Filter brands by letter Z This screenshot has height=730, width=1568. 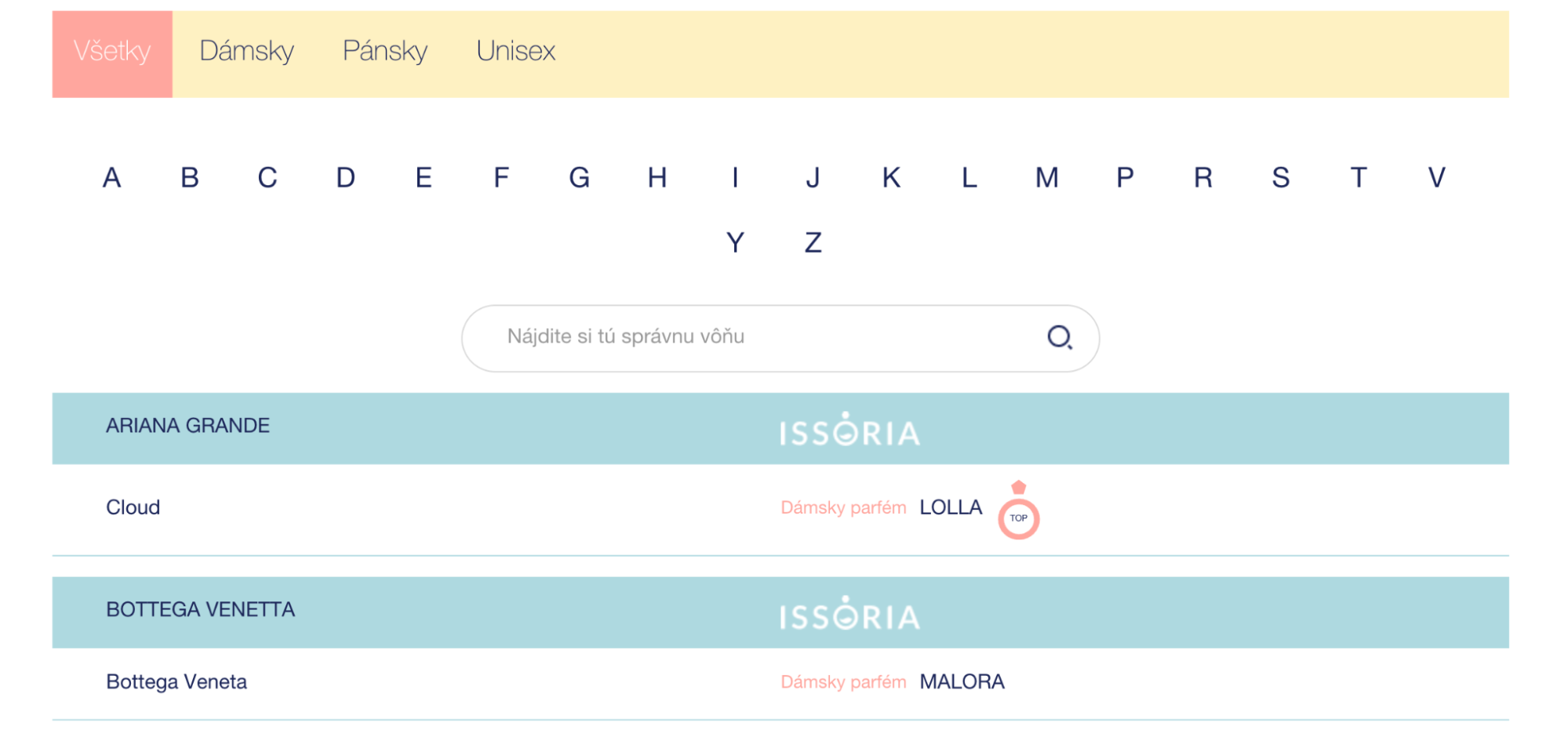click(x=813, y=243)
